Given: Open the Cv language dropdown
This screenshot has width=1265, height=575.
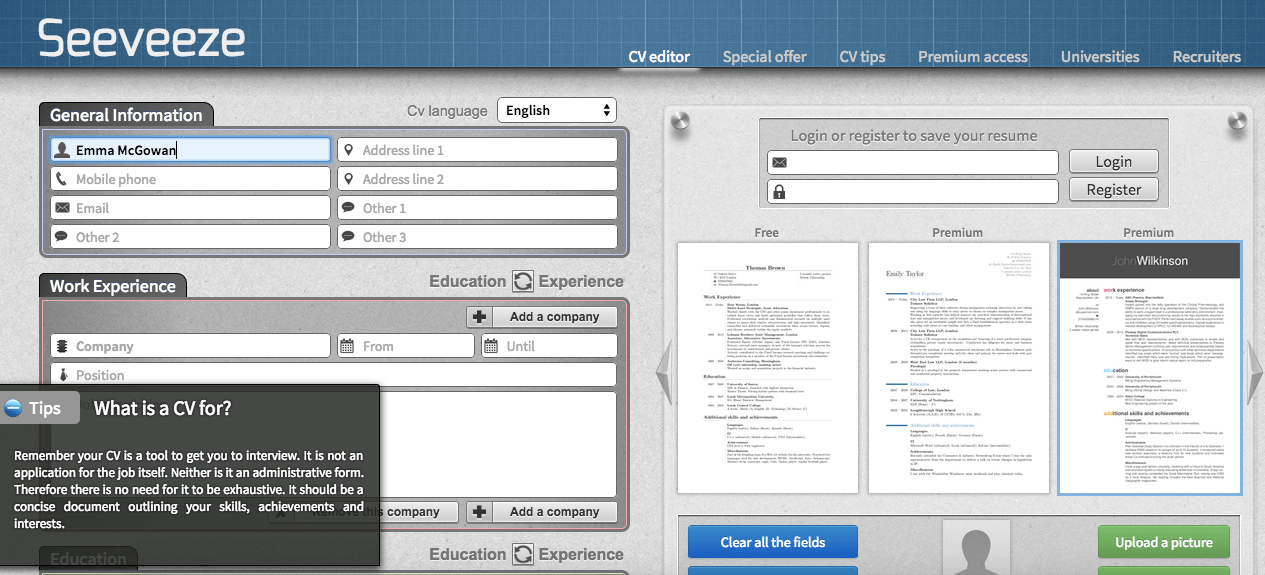Looking at the screenshot, I should point(558,110).
